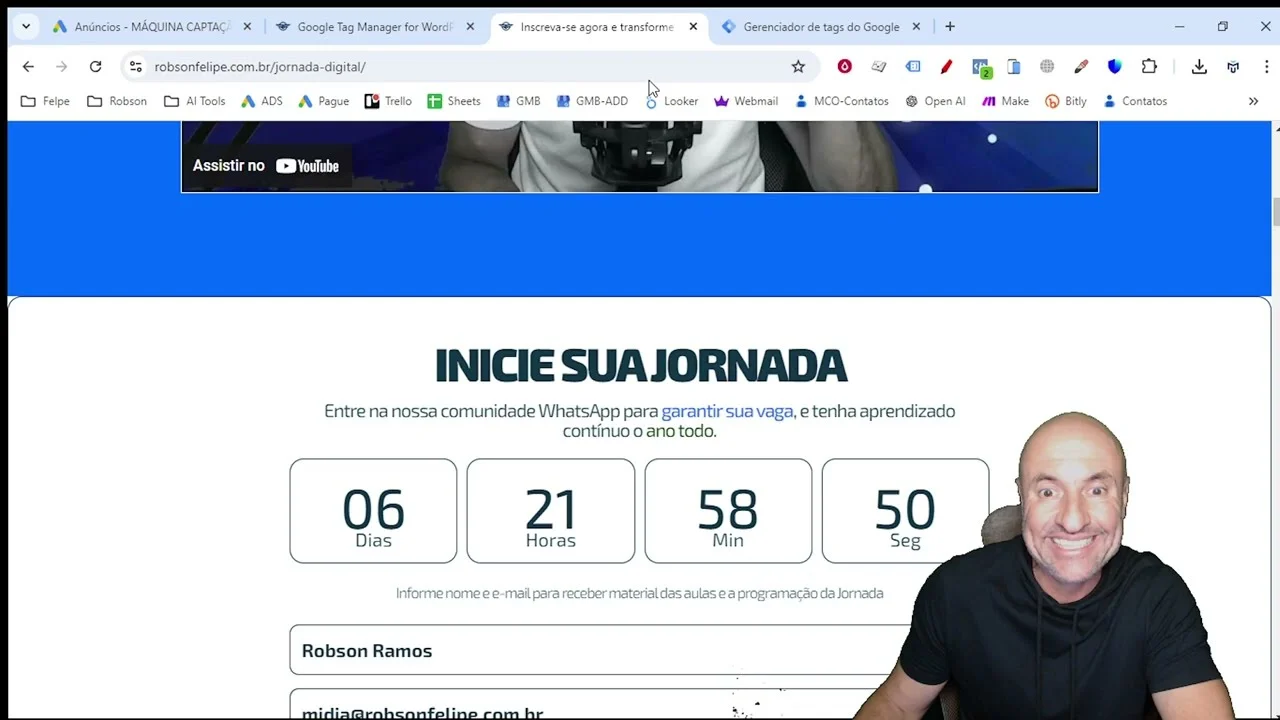Open the Sheets bookmark
Image resolution: width=1280 pixels, height=720 pixels.
click(454, 101)
